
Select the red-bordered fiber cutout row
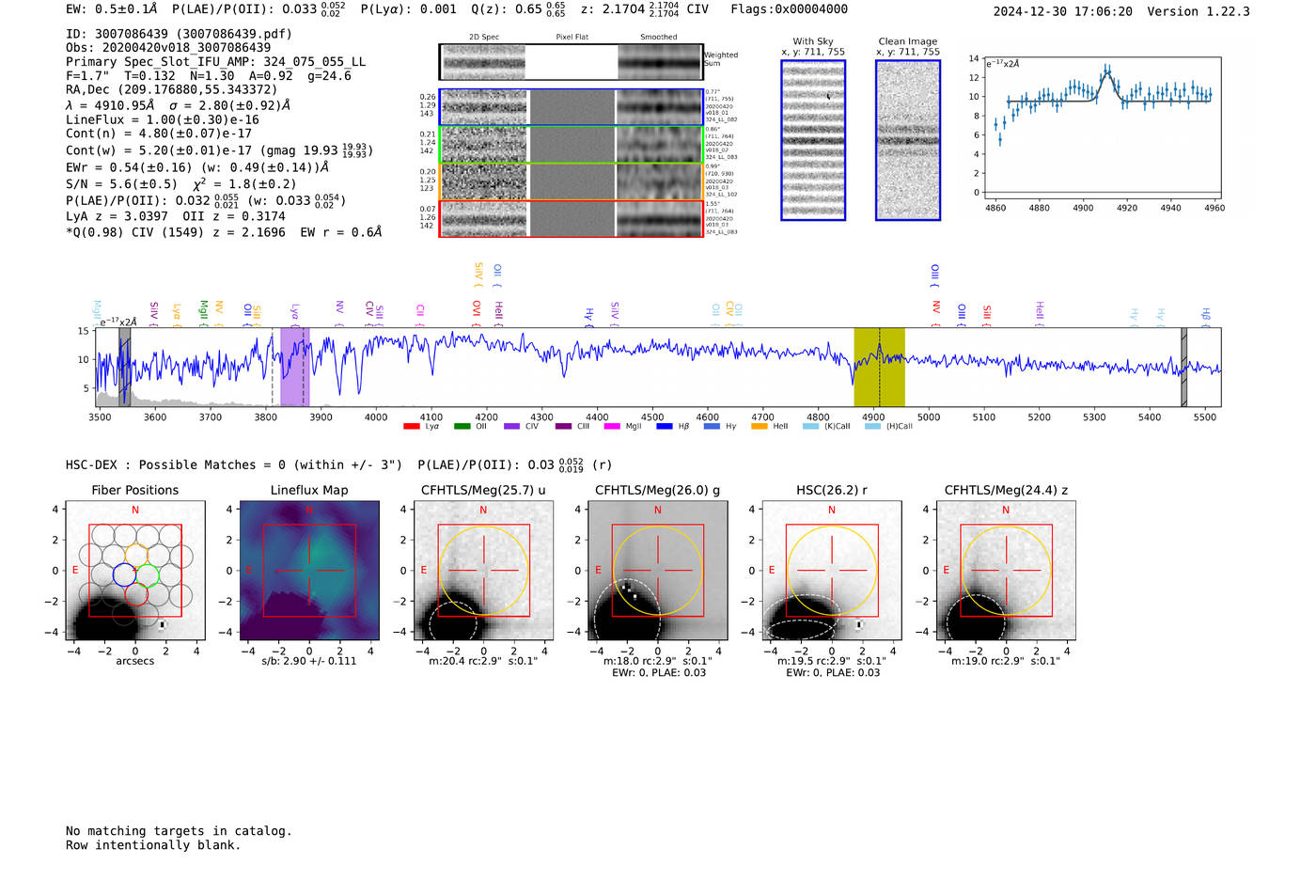[x=571, y=218]
